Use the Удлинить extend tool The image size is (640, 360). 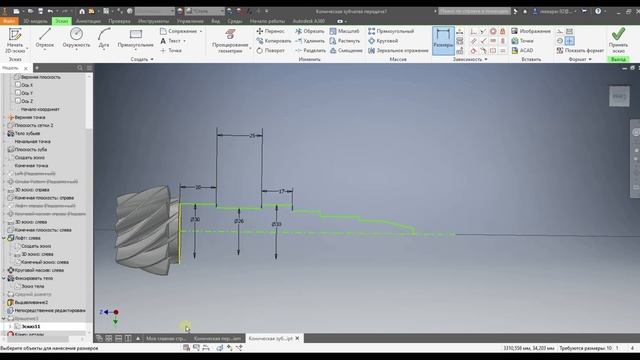click(x=309, y=41)
